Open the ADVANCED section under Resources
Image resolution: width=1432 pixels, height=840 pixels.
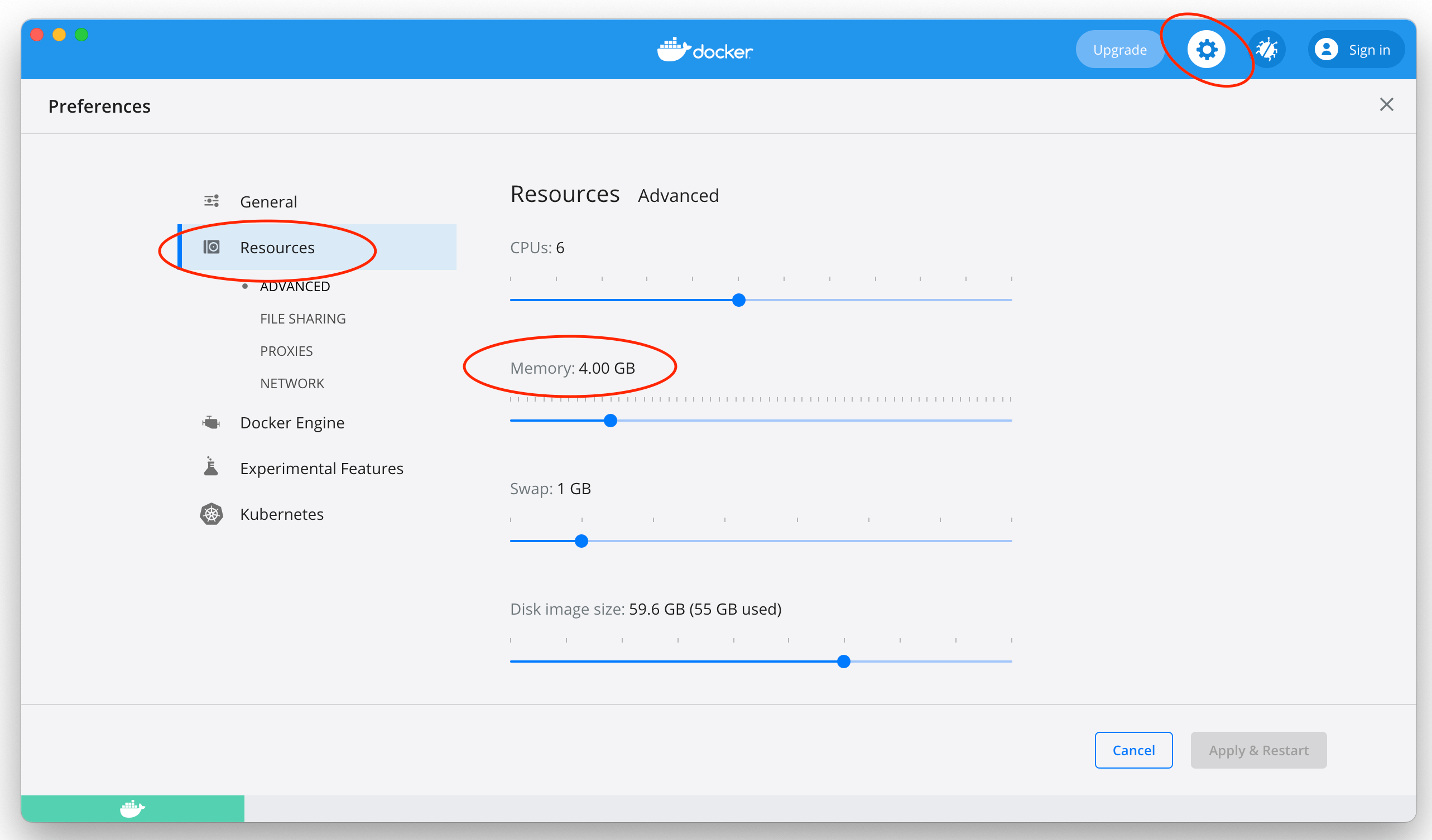pyautogui.click(x=294, y=286)
